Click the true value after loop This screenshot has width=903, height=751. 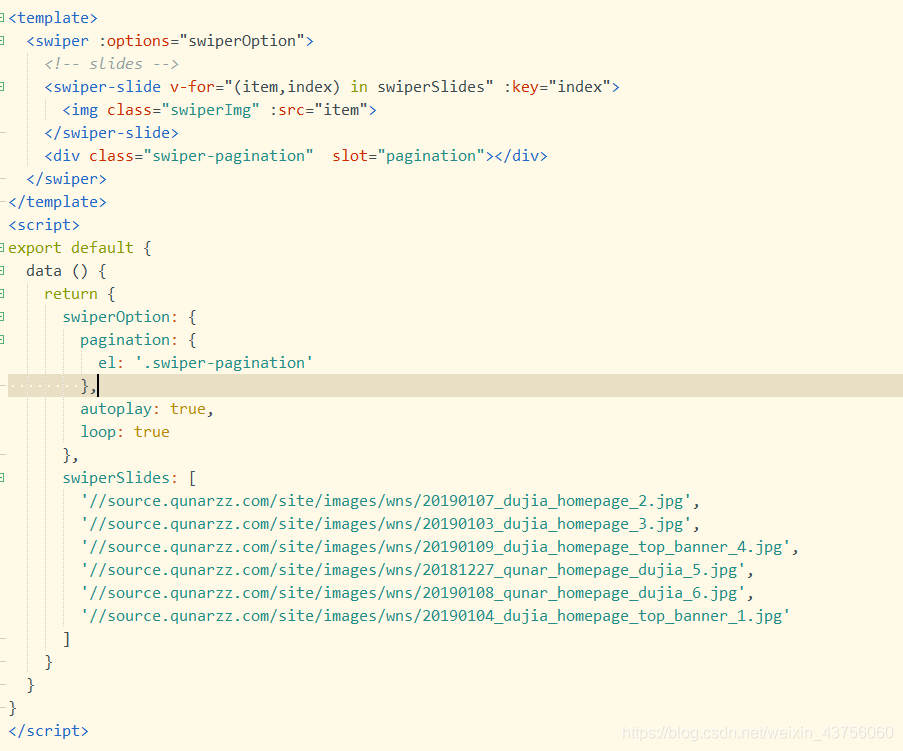152,432
